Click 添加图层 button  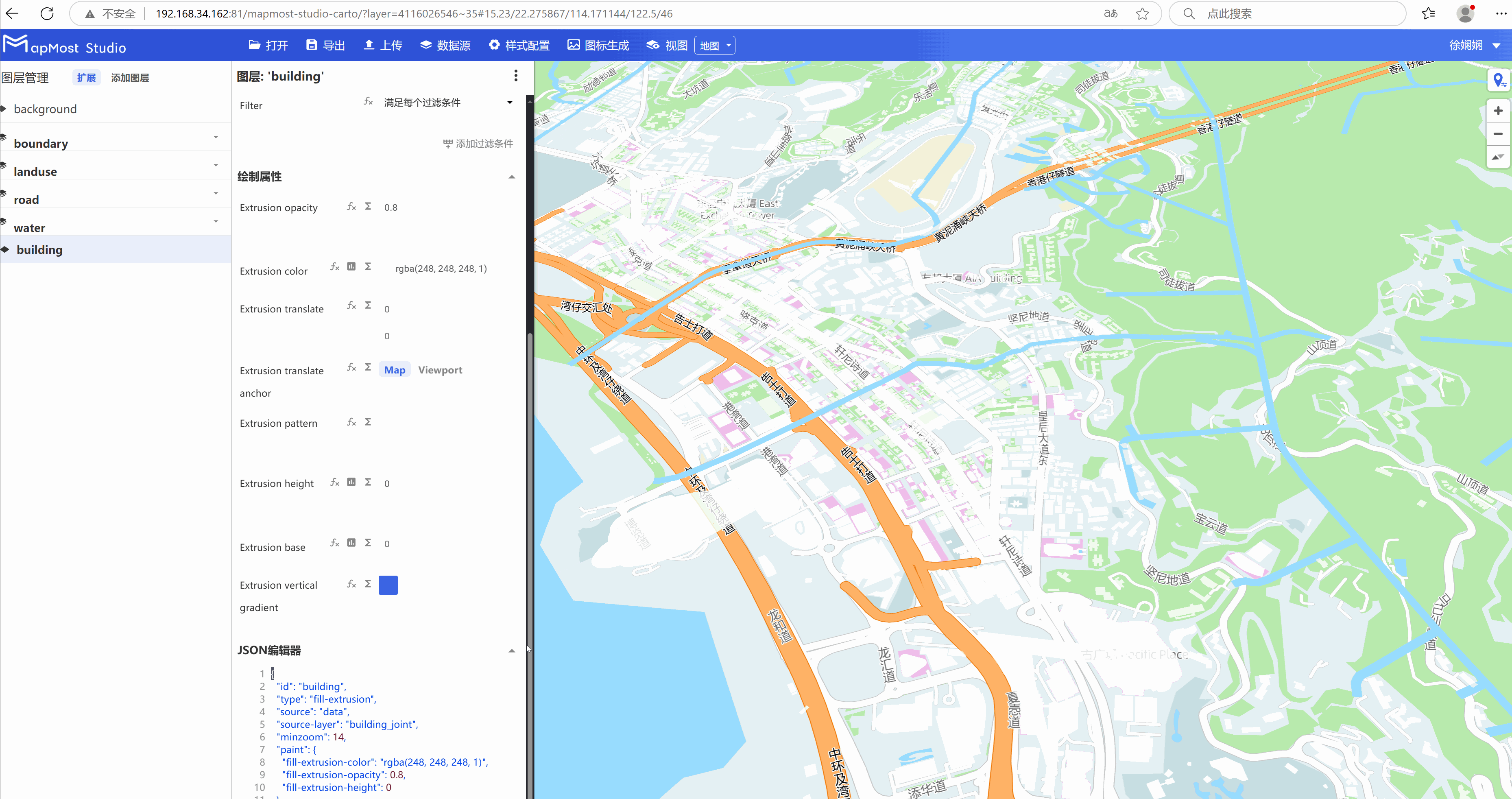click(130, 77)
